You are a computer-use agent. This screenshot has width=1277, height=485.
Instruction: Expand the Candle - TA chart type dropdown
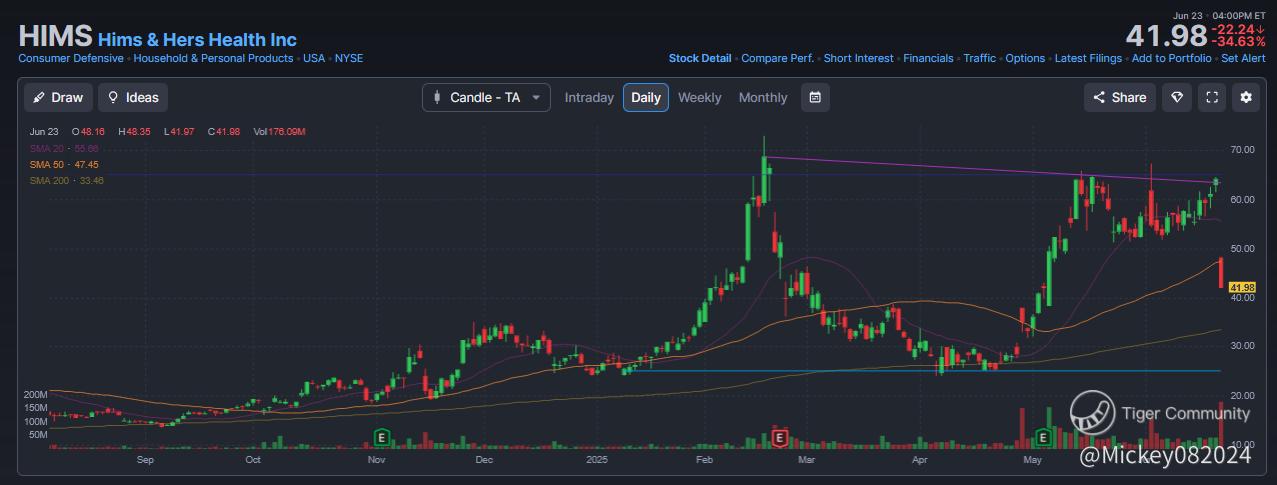pyautogui.click(x=487, y=97)
